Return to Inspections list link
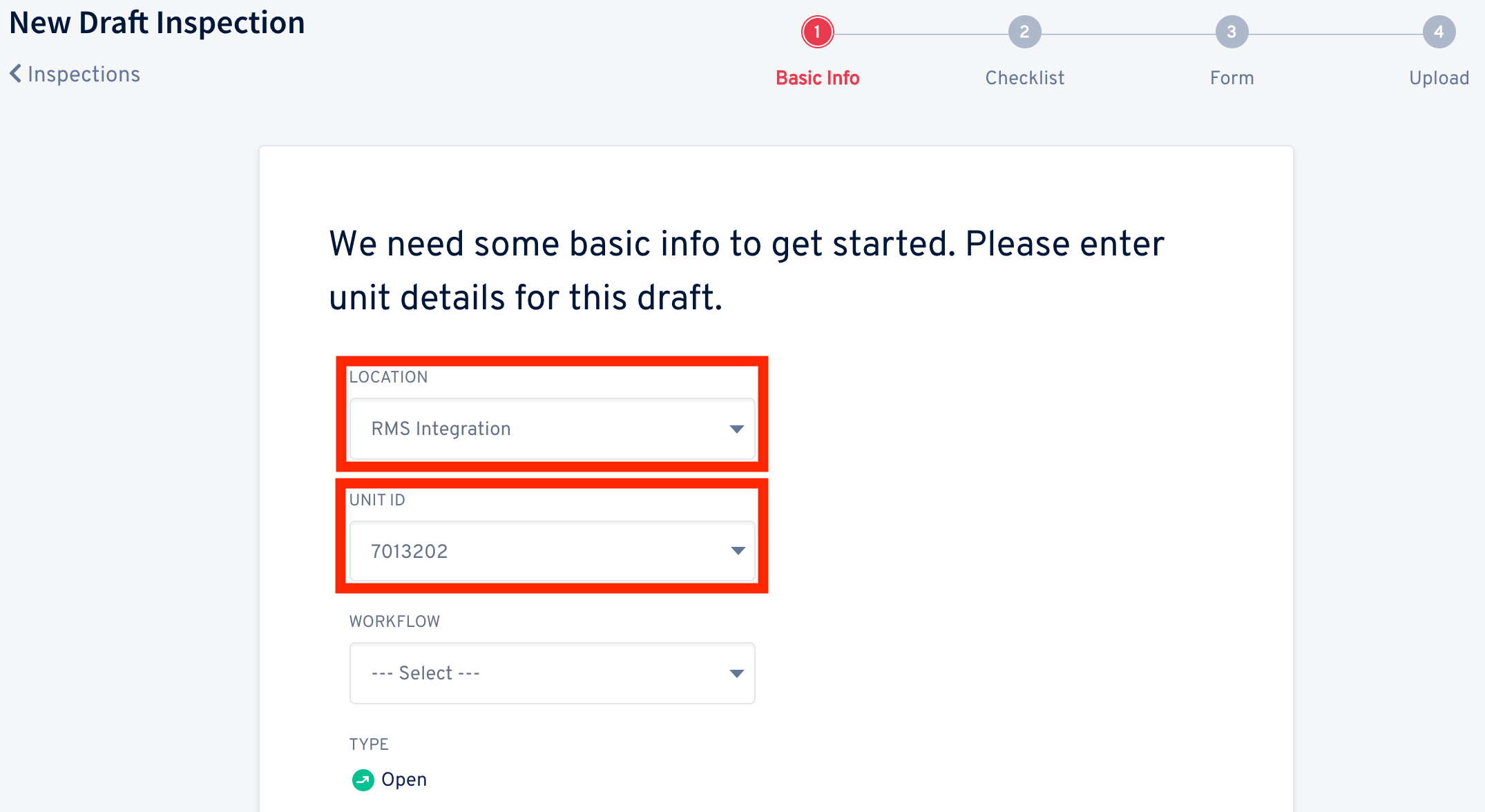Viewport: 1485px width, 812px height. [84, 74]
